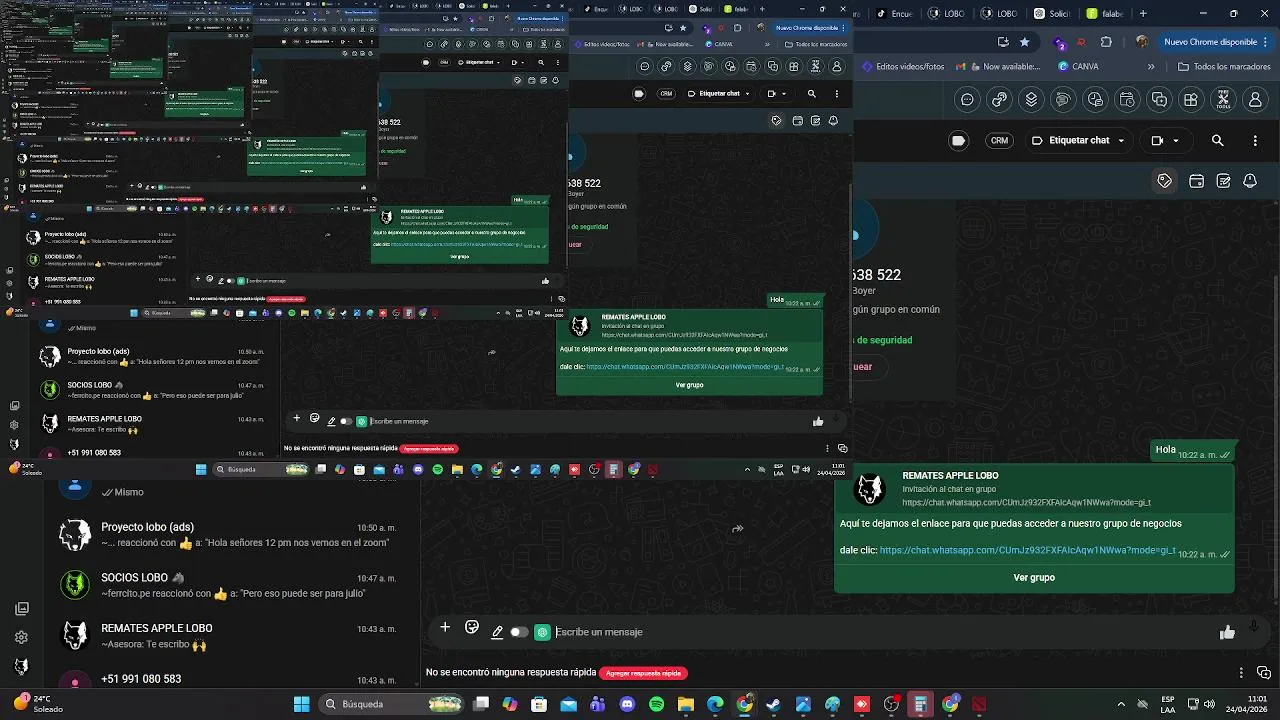Bookmark the page with the outermost star icon
Viewport: 1280px width, 720px height.
(1024, 42)
